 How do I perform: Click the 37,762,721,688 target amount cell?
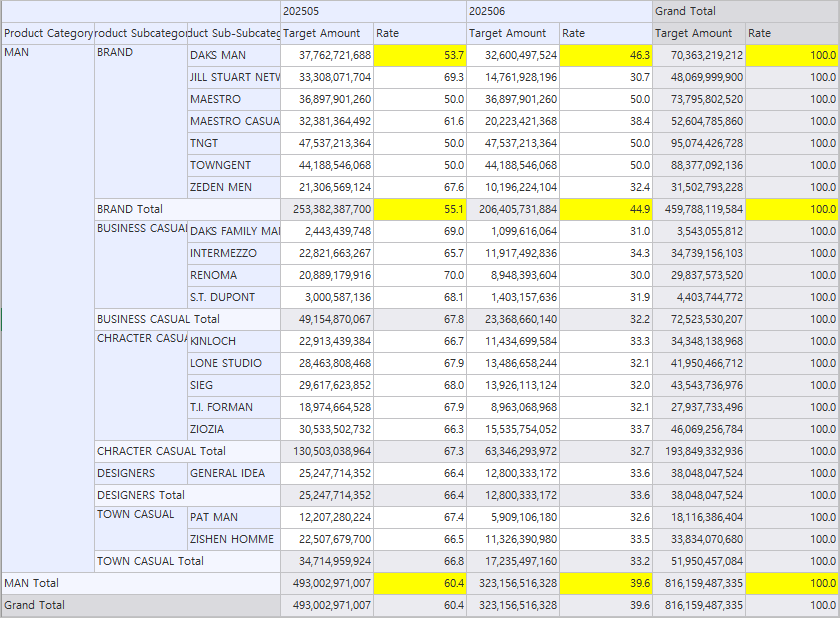(x=327, y=55)
